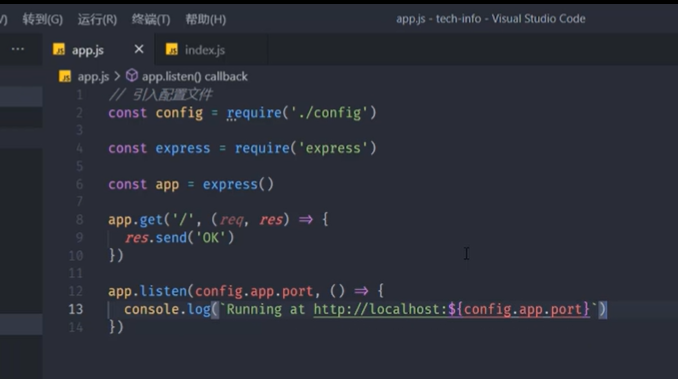Viewport: 678px width, 379px height.
Task: Open the 转到(G) menu
Action: (42, 19)
